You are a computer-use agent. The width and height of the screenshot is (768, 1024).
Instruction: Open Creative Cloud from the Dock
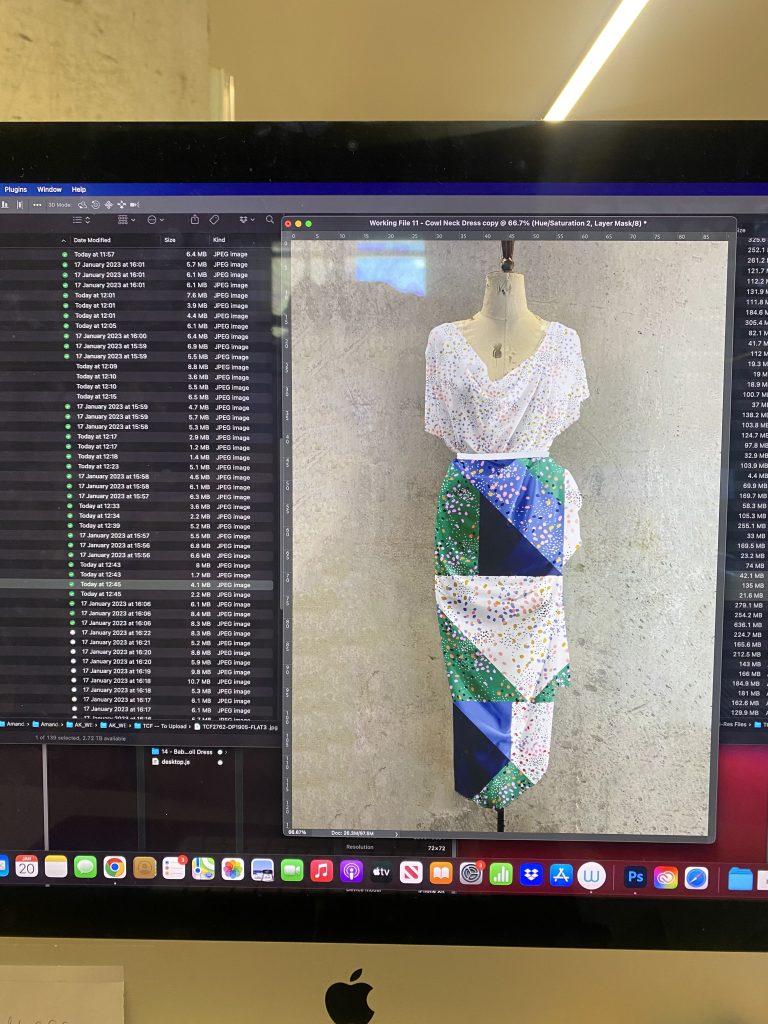coord(665,877)
